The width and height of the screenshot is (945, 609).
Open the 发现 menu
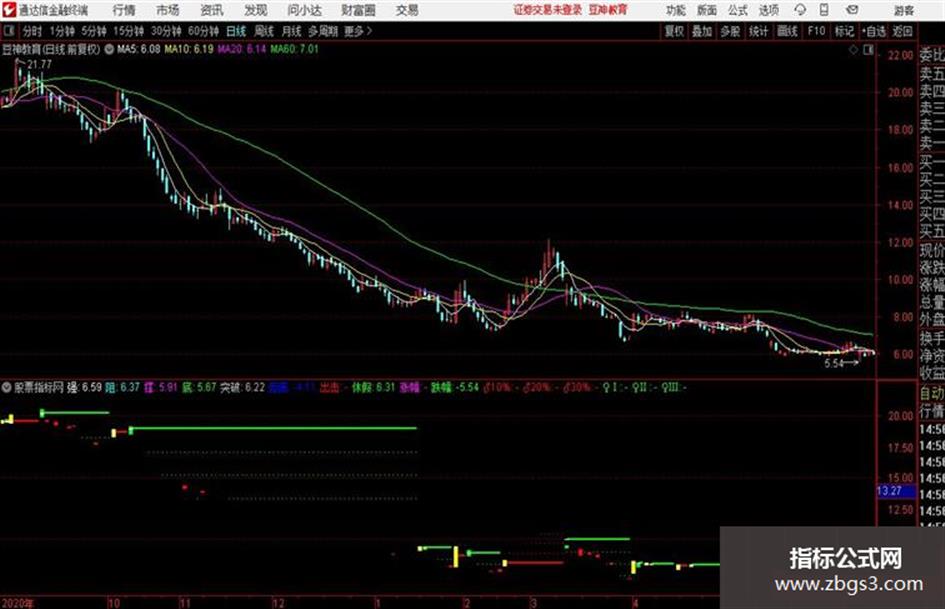click(x=256, y=10)
